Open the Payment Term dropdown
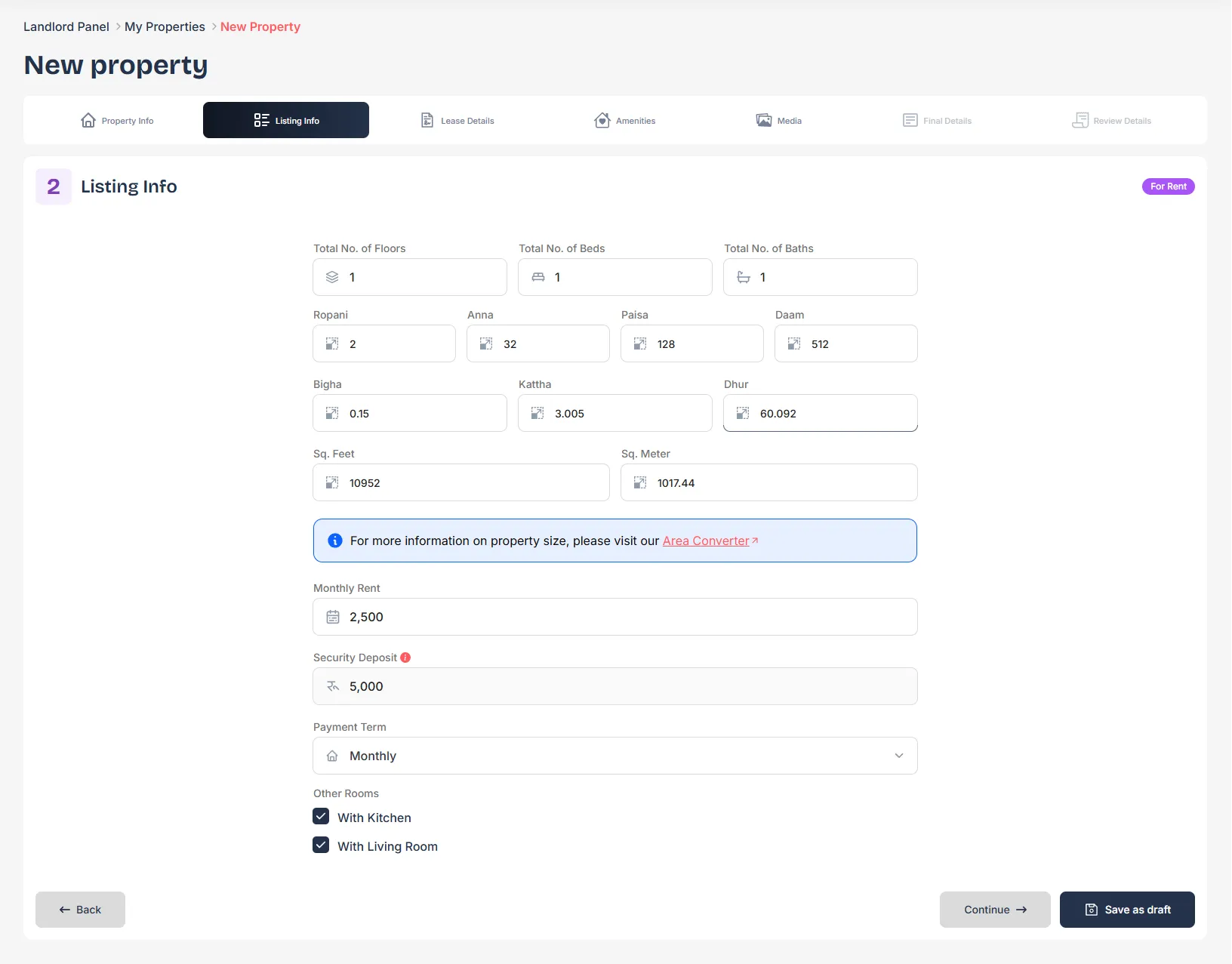Image resolution: width=1232 pixels, height=964 pixels. click(615, 756)
